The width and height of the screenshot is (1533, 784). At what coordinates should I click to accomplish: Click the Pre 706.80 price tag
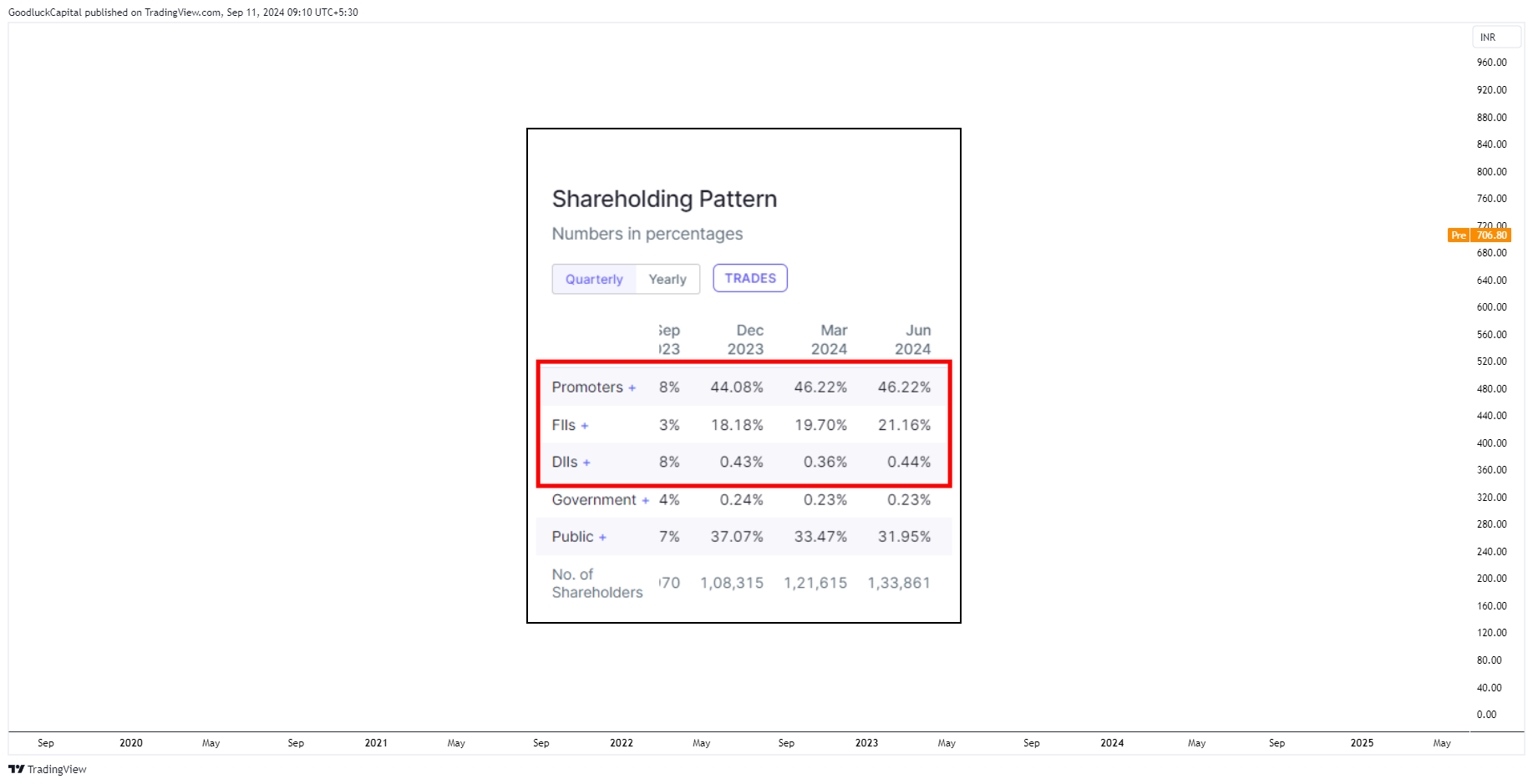[1480, 235]
